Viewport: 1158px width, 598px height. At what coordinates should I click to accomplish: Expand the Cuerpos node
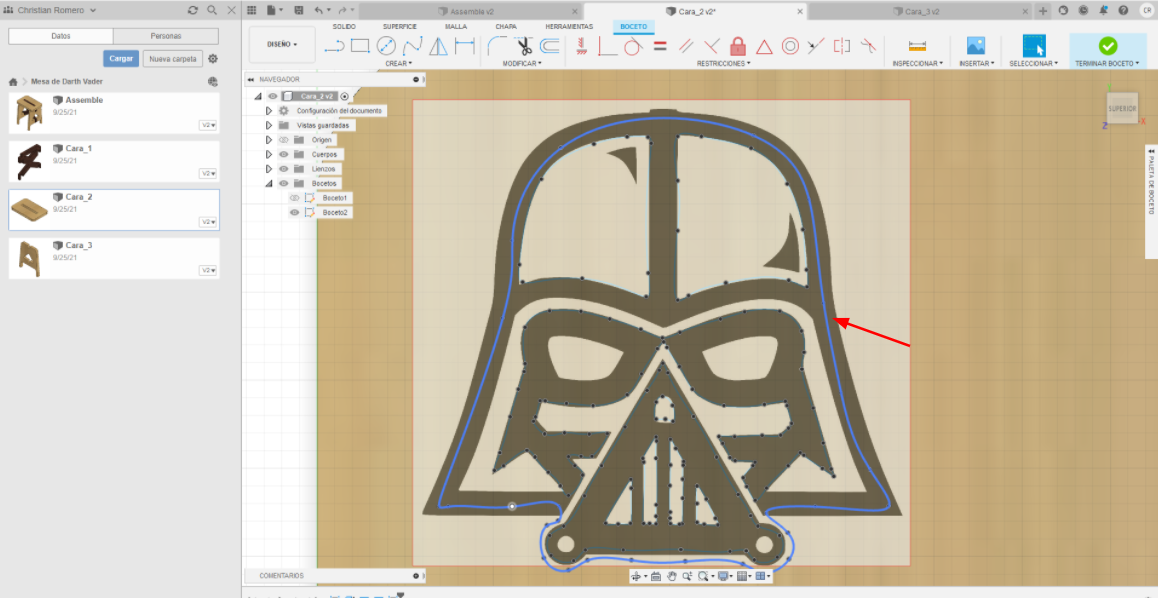point(269,154)
